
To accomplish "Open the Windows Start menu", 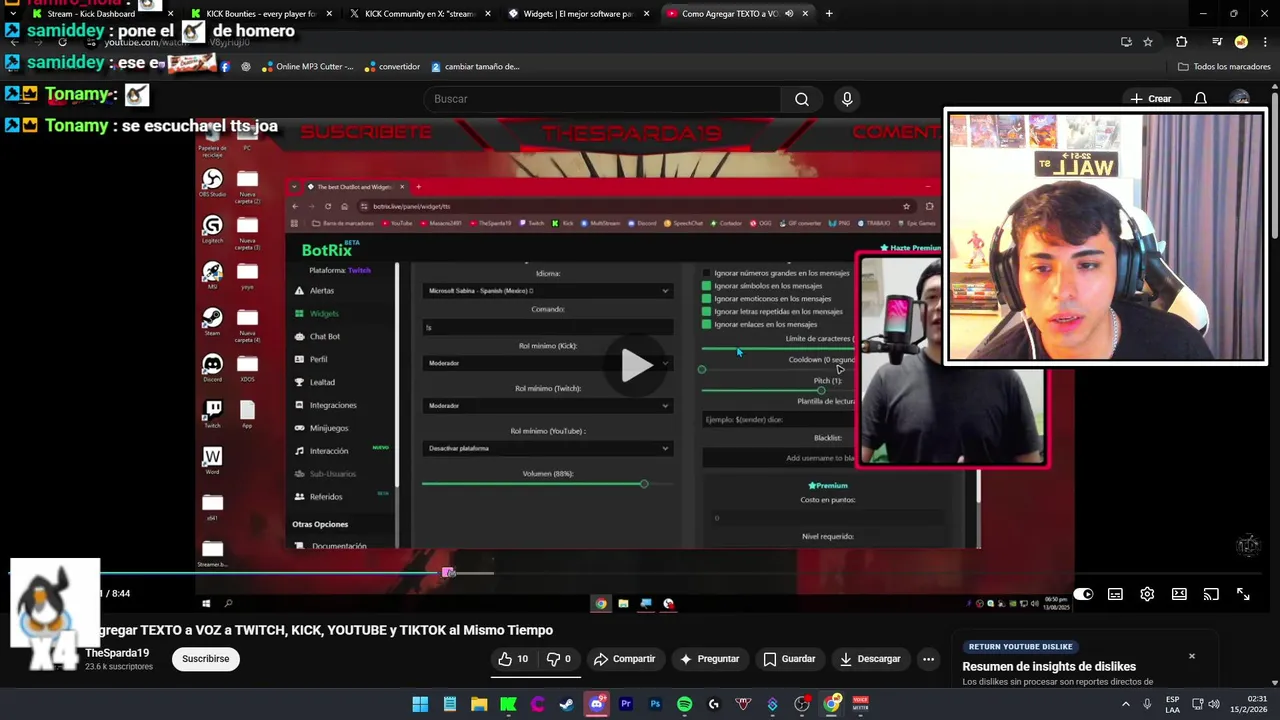I will point(420,704).
